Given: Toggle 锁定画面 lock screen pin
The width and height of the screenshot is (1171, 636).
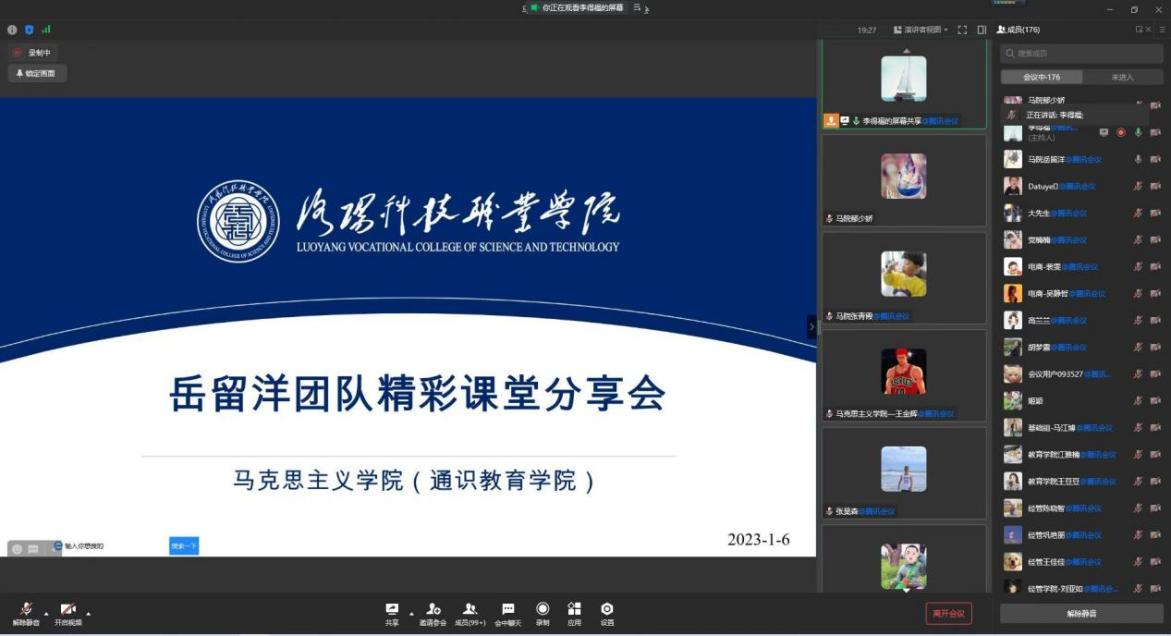Looking at the screenshot, I should pos(37,73).
